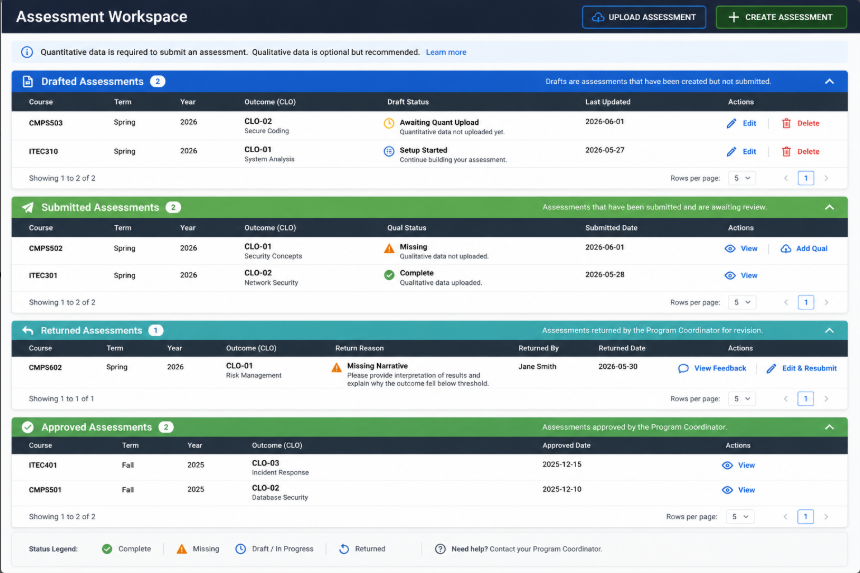
Task: Click the Drafted Assessments document icon
Action: (27, 81)
